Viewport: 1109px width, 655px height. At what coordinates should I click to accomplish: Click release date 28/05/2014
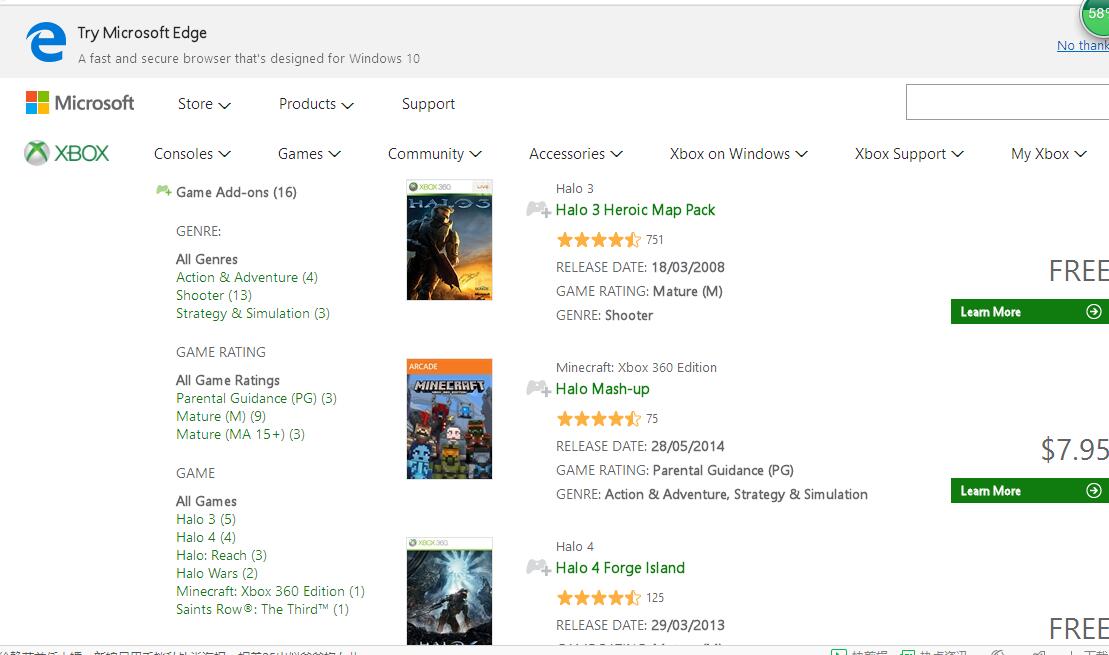[x=687, y=446]
